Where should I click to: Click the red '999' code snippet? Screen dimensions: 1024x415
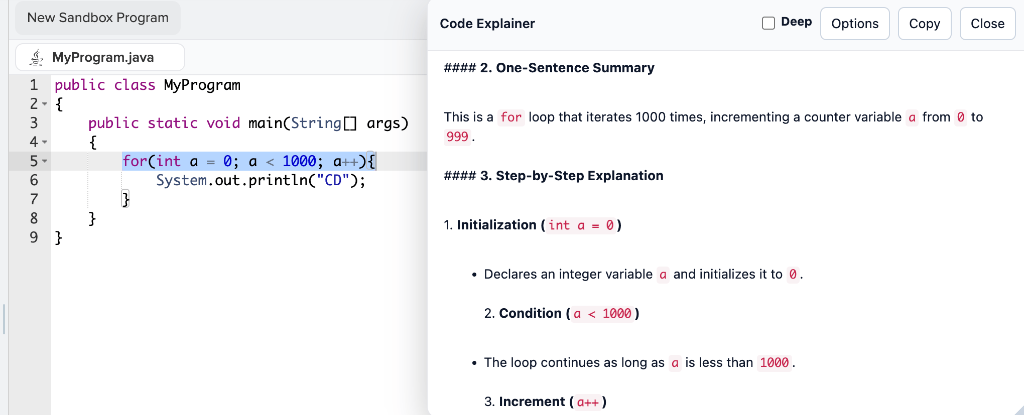click(x=457, y=137)
